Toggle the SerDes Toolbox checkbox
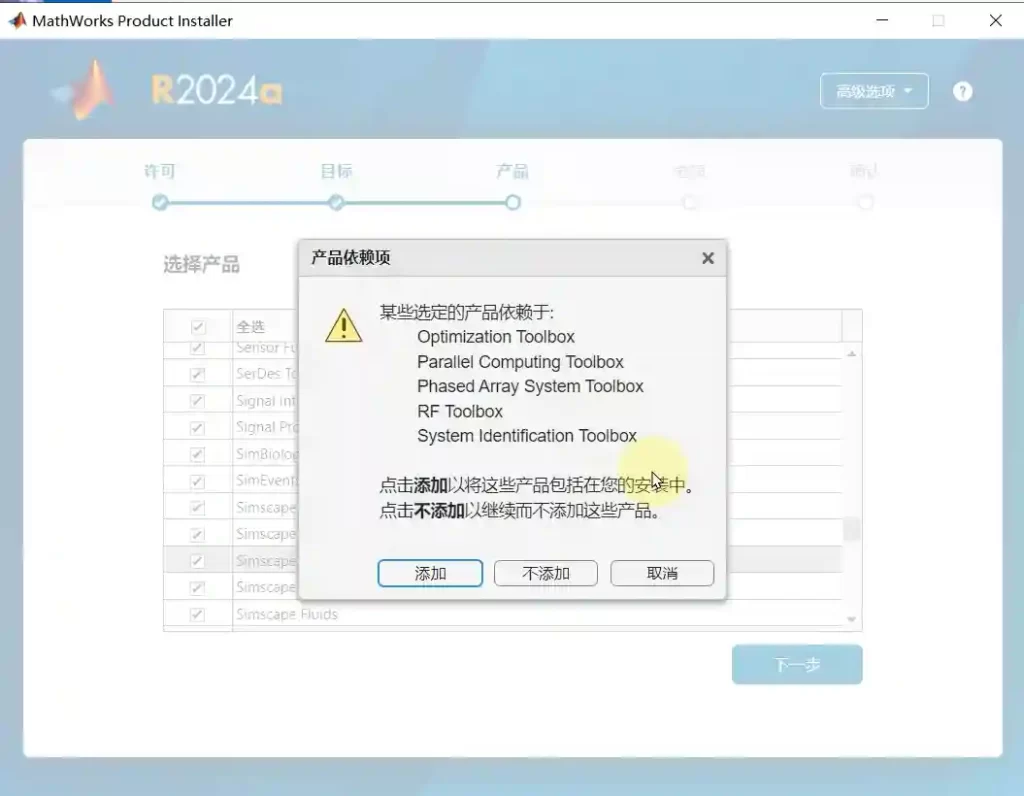 (198, 374)
